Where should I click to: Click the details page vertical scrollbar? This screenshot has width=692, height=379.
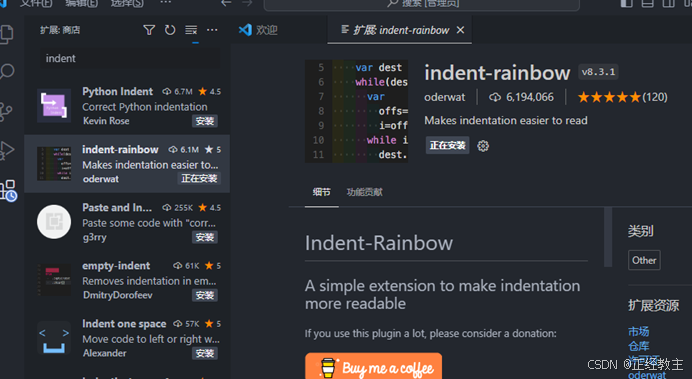click(608, 237)
